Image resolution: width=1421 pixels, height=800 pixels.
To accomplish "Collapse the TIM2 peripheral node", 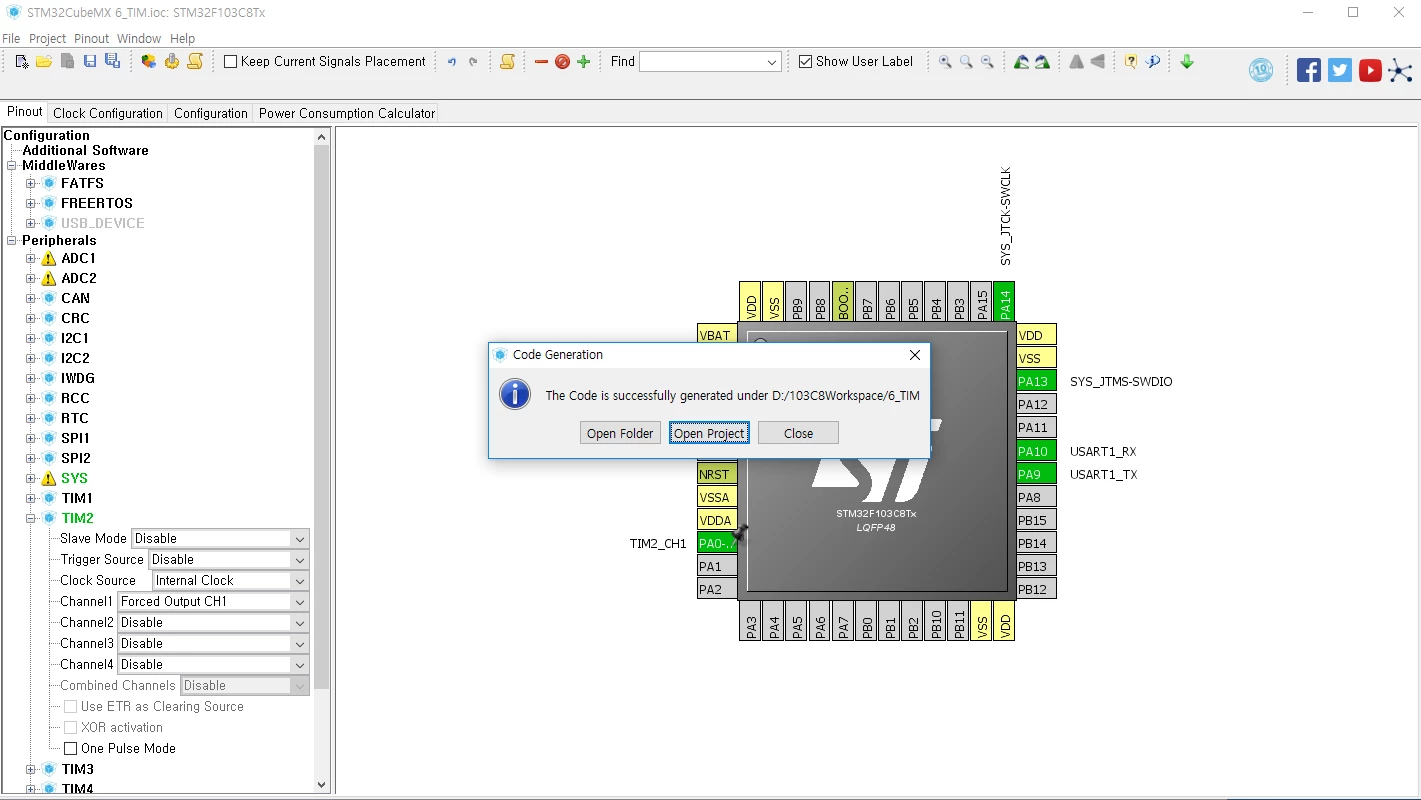I will click(x=30, y=518).
